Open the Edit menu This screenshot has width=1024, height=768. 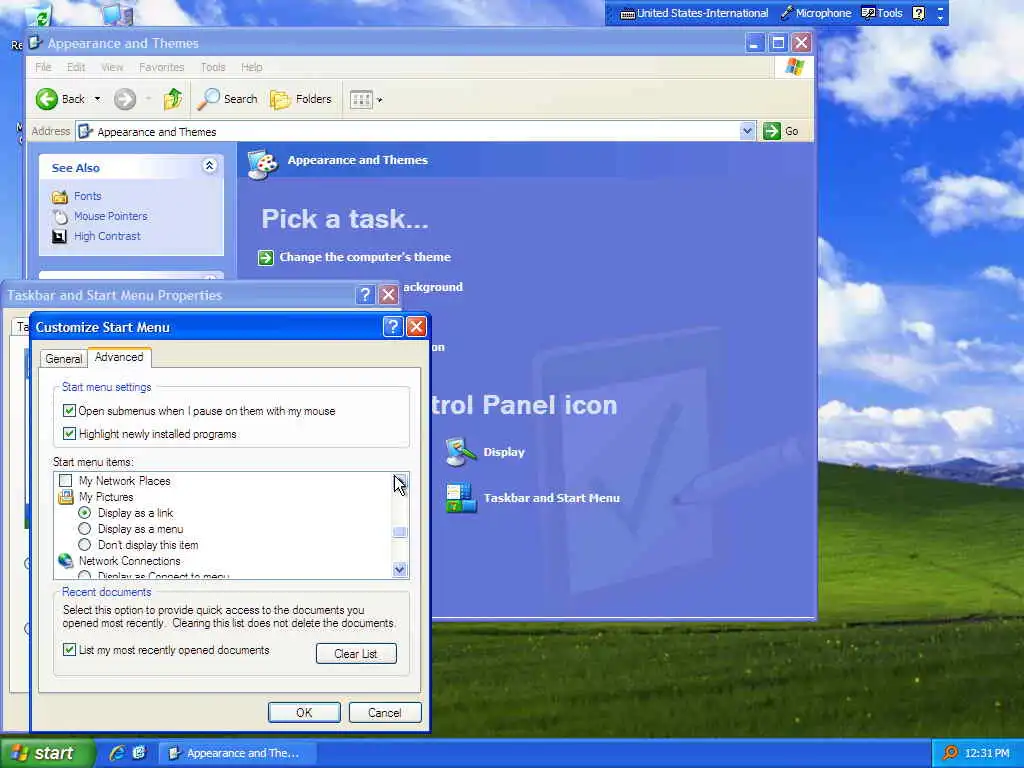76,67
